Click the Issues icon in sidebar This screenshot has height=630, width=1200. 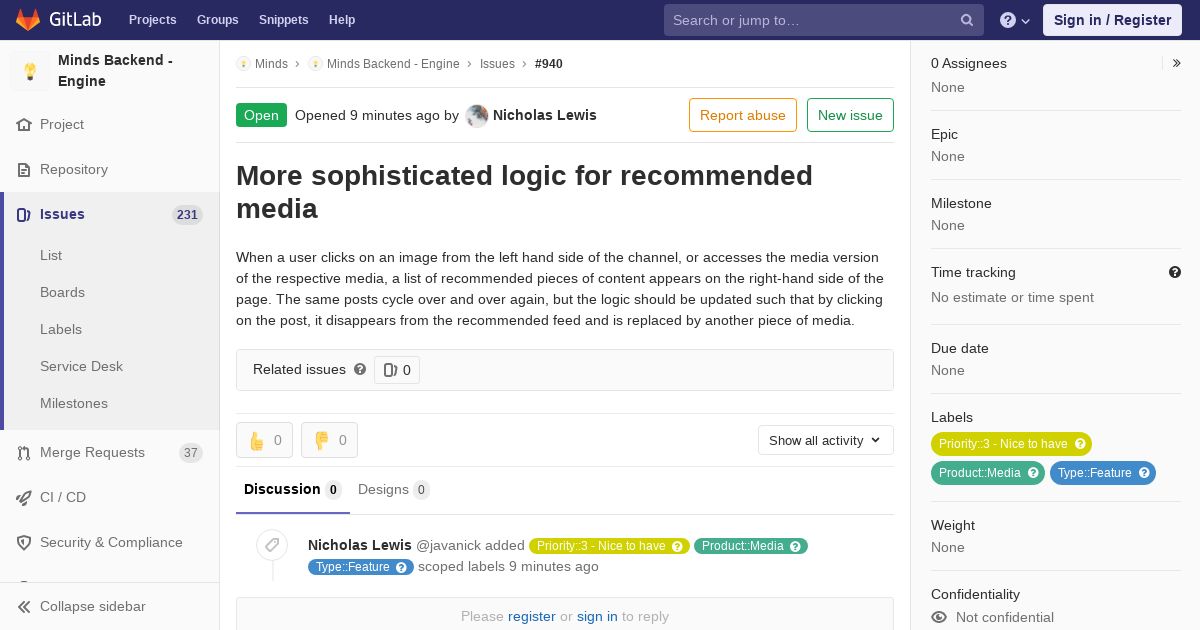24,215
